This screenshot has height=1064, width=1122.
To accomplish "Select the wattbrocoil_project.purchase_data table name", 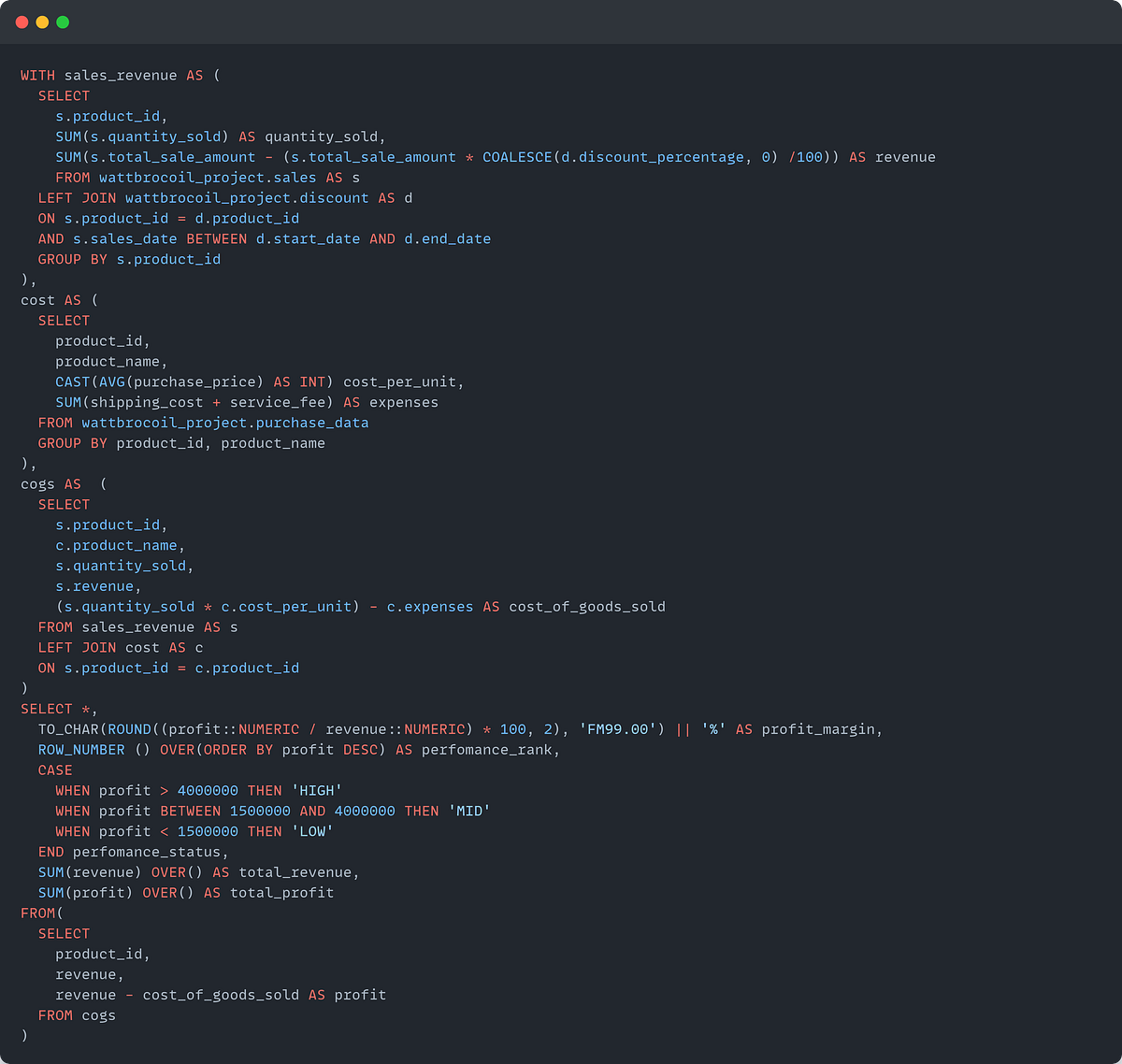I will coord(226,423).
